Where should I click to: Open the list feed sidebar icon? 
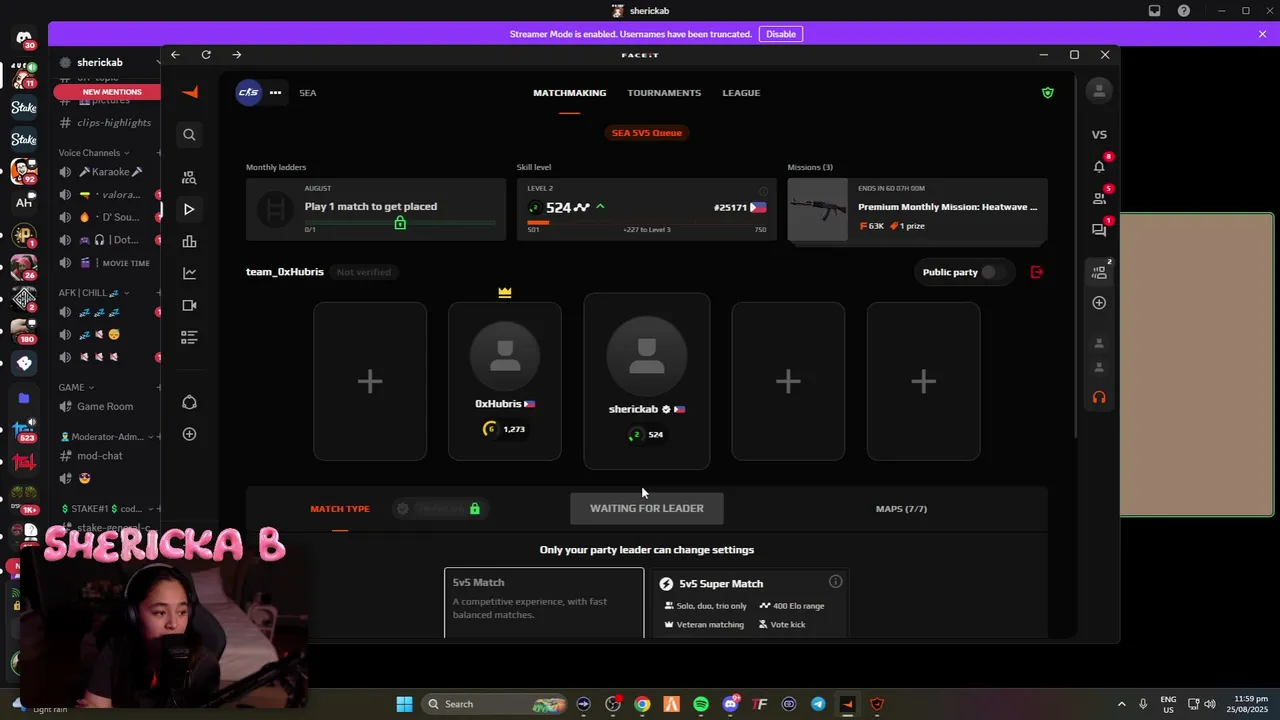coord(189,337)
